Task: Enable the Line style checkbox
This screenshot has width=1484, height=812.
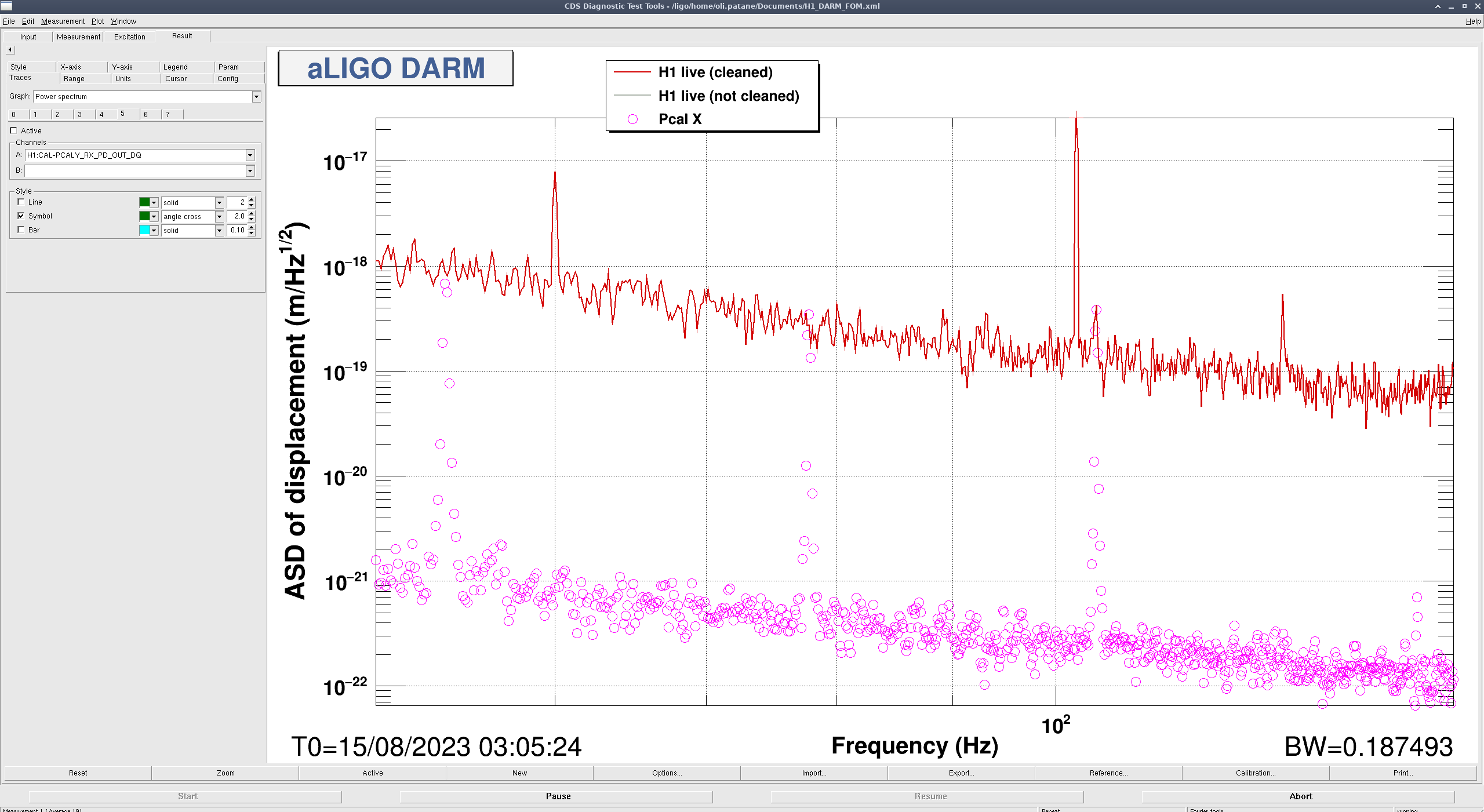Action: click(x=21, y=202)
